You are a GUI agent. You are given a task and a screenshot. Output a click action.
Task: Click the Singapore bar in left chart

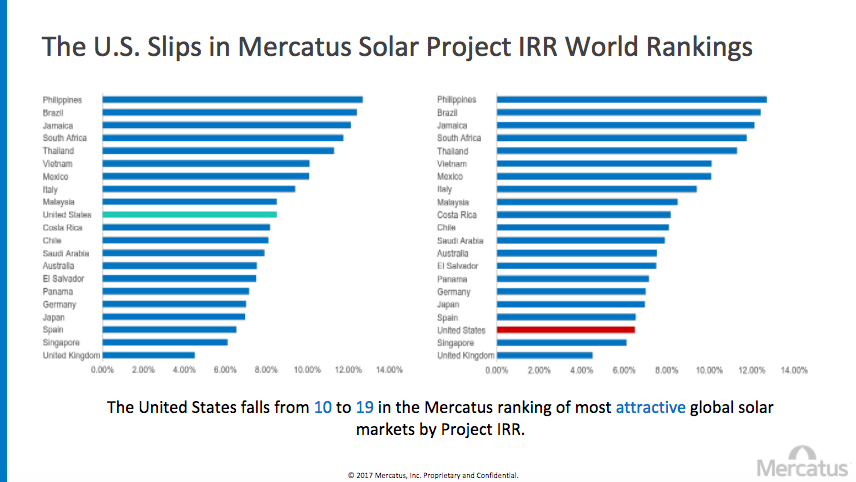(x=164, y=342)
